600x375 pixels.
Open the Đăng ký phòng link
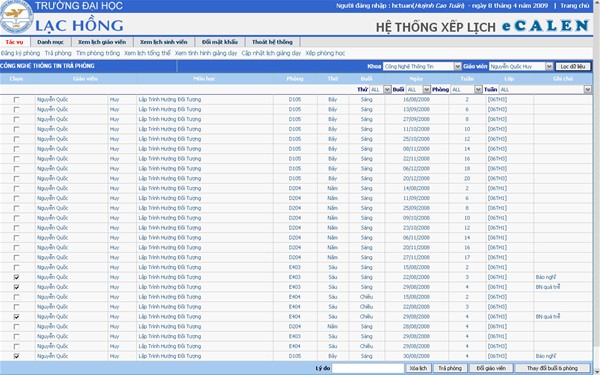[x=20, y=53]
